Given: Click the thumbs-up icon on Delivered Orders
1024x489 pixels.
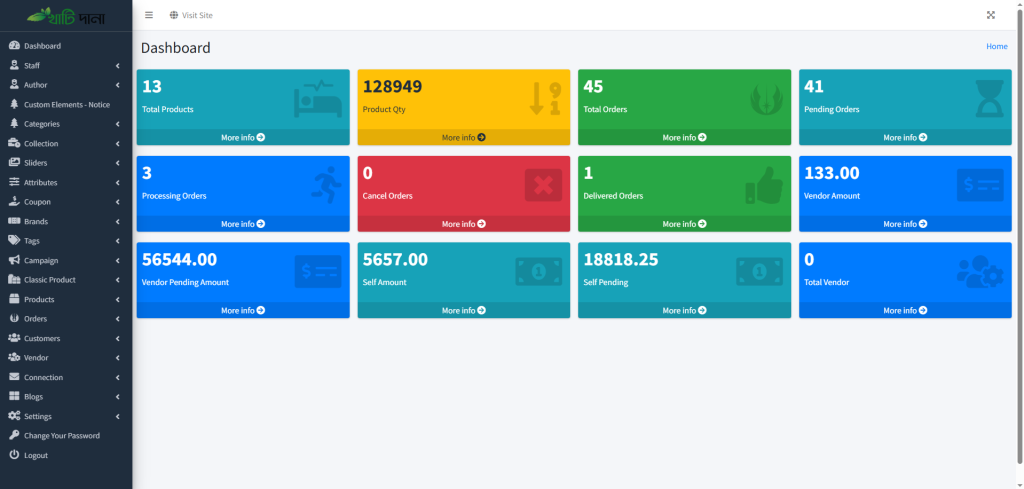Looking at the screenshot, I should 763,184.
